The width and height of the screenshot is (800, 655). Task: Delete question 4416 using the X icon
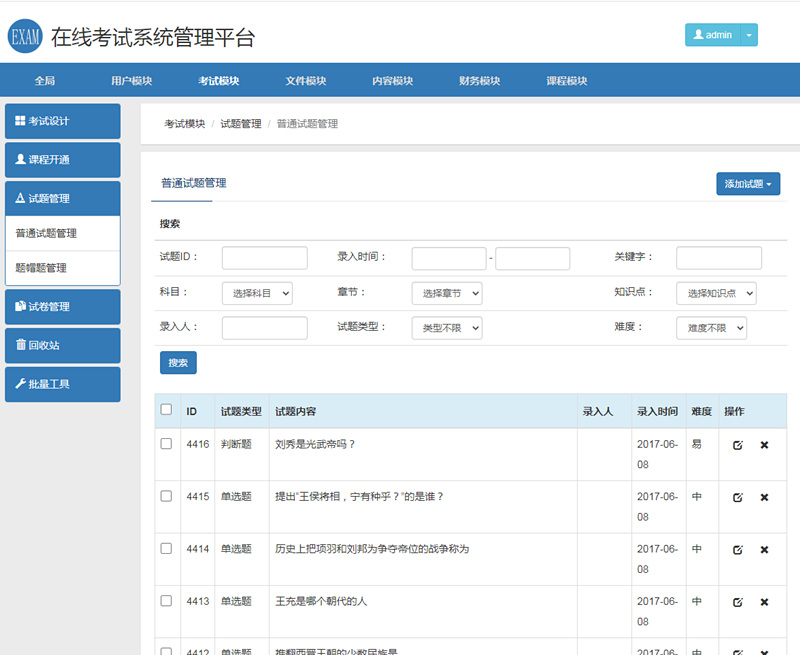(x=764, y=445)
